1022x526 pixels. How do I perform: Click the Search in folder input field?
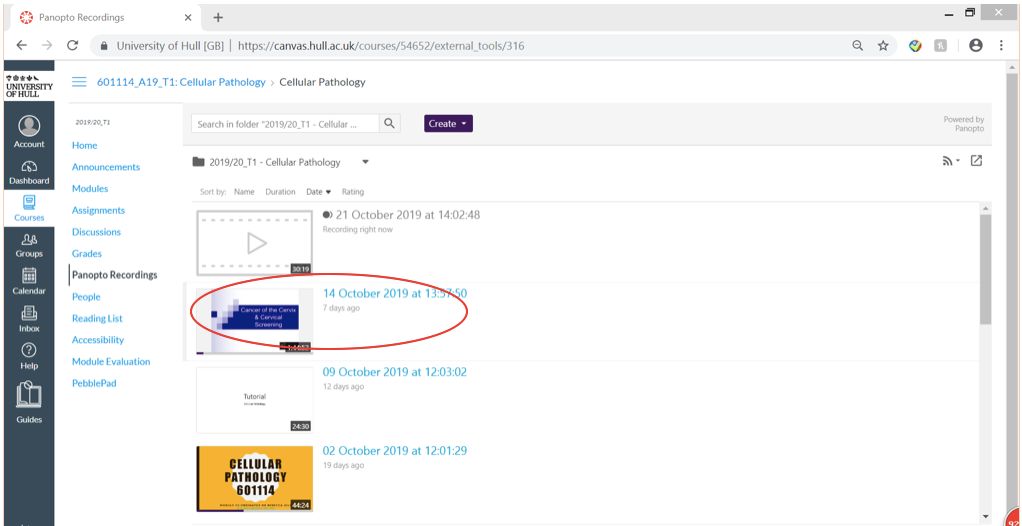[x=285, y=124]
